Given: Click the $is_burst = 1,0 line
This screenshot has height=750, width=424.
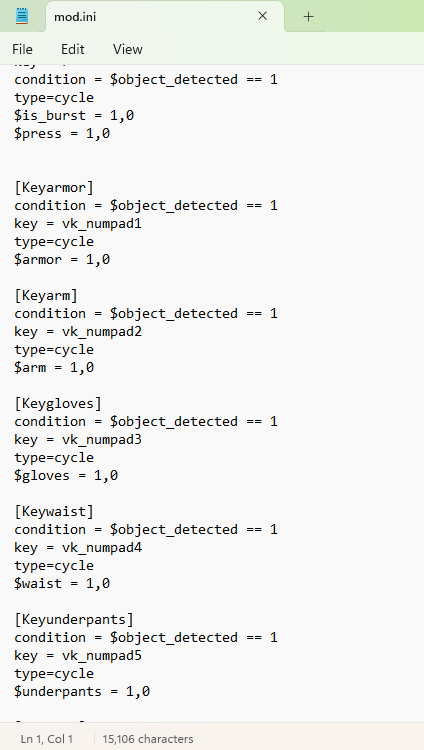Looking at the screenshot, I should click(x=74, y=115).
